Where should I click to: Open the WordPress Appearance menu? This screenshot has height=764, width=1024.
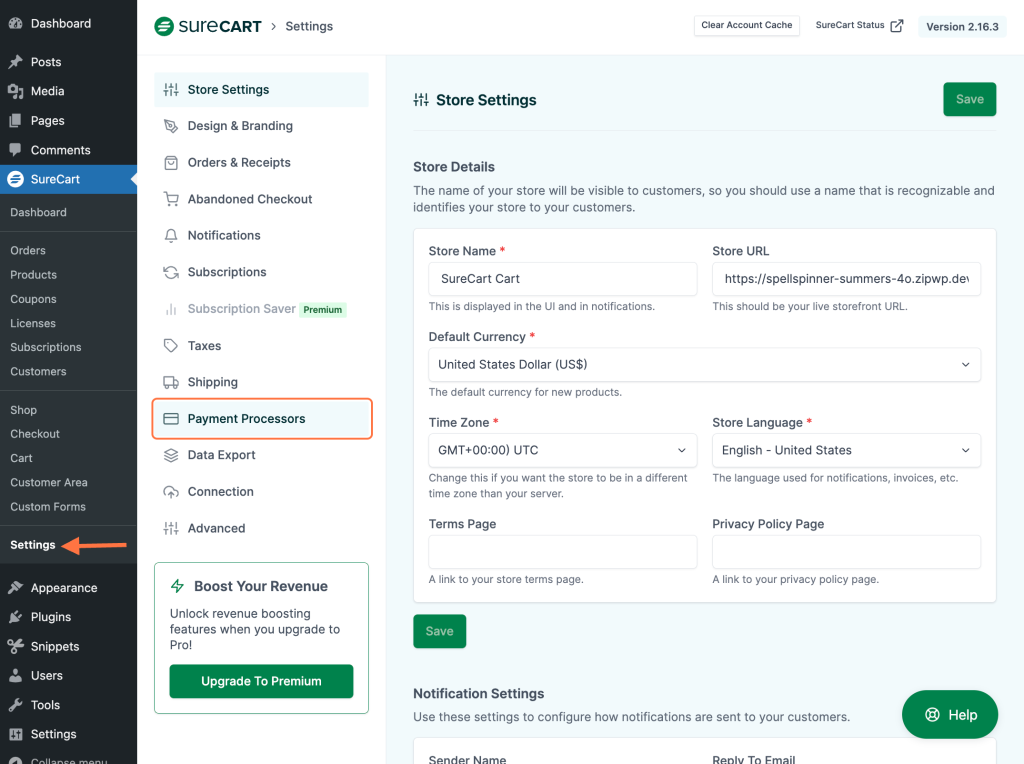click(63, 587)
